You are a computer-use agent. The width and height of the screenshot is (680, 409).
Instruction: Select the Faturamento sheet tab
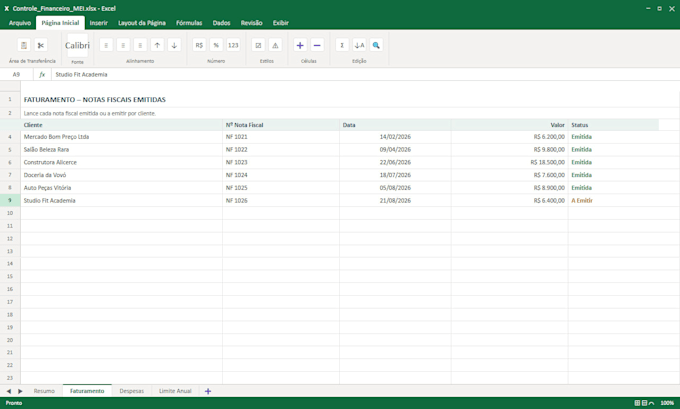point(87,391)
